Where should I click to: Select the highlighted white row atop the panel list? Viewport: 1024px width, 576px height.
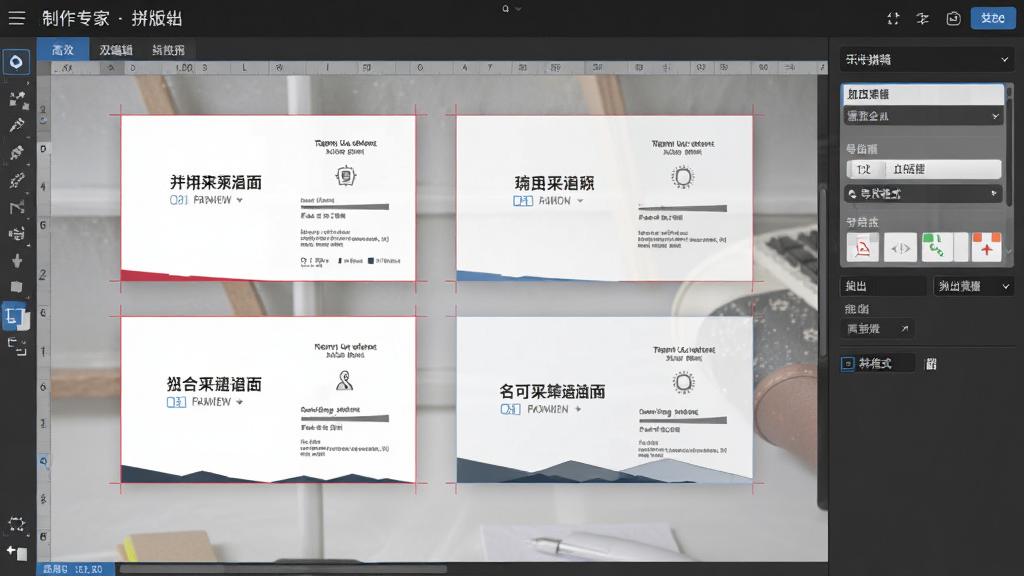pos(923,94)
